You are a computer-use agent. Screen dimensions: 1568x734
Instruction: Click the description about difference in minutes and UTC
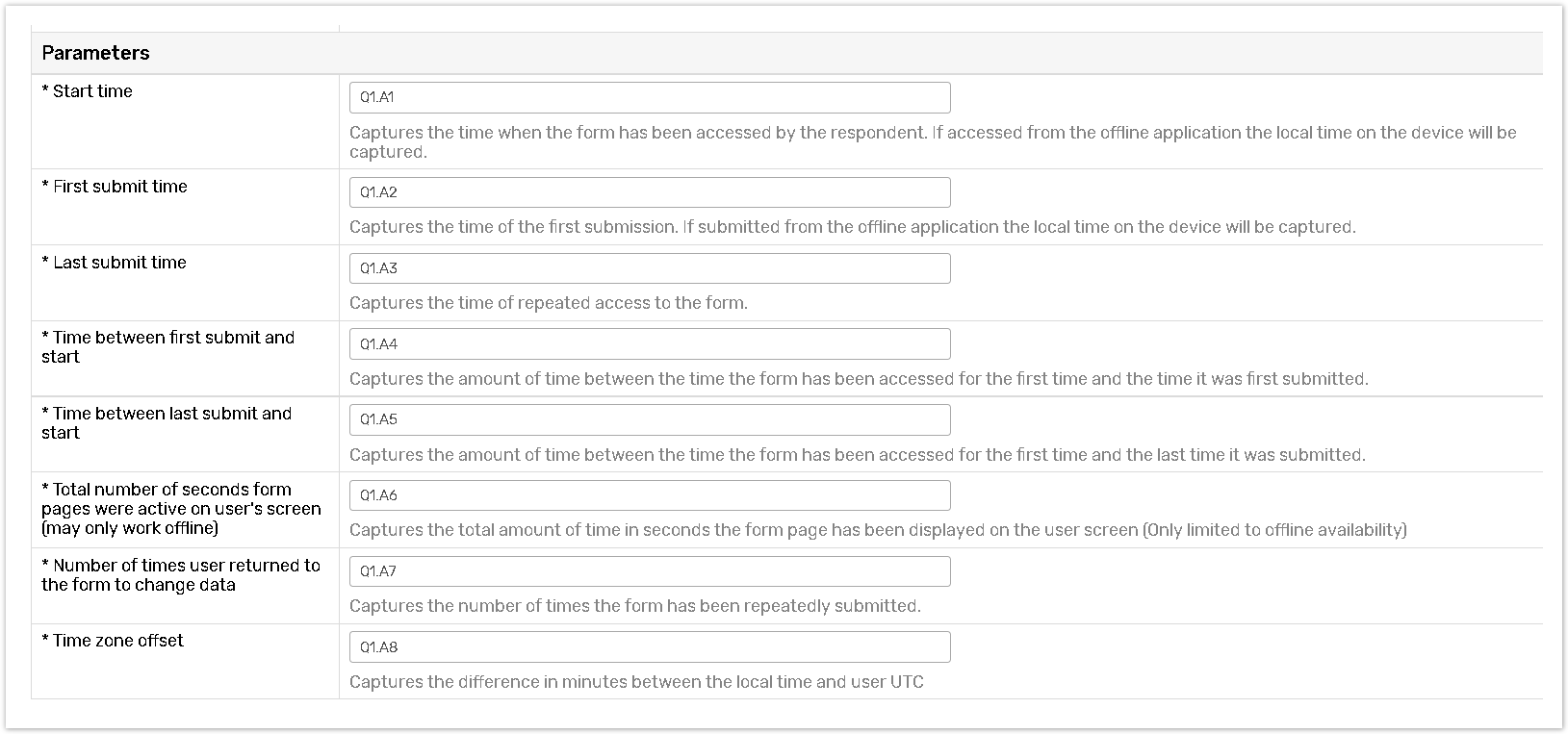point(636,682)
